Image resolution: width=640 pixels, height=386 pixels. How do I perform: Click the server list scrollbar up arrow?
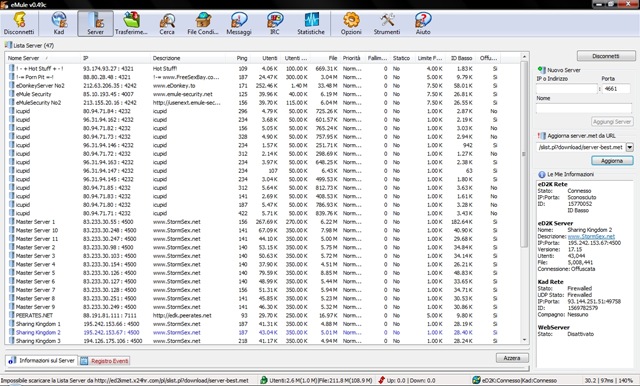[524, 56]
